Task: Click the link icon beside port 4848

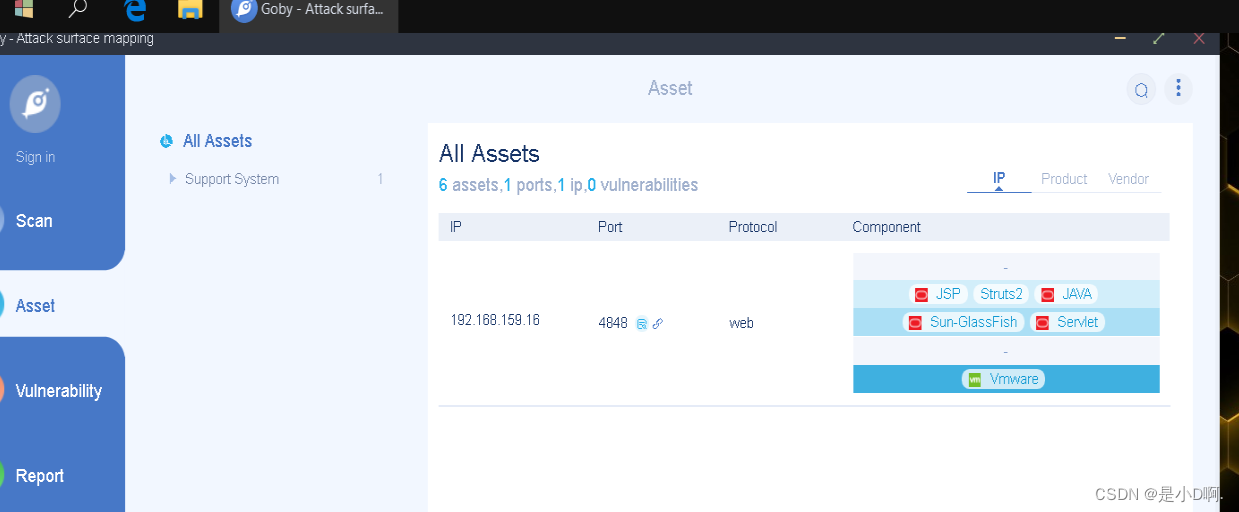Action: tap(657, 323)
